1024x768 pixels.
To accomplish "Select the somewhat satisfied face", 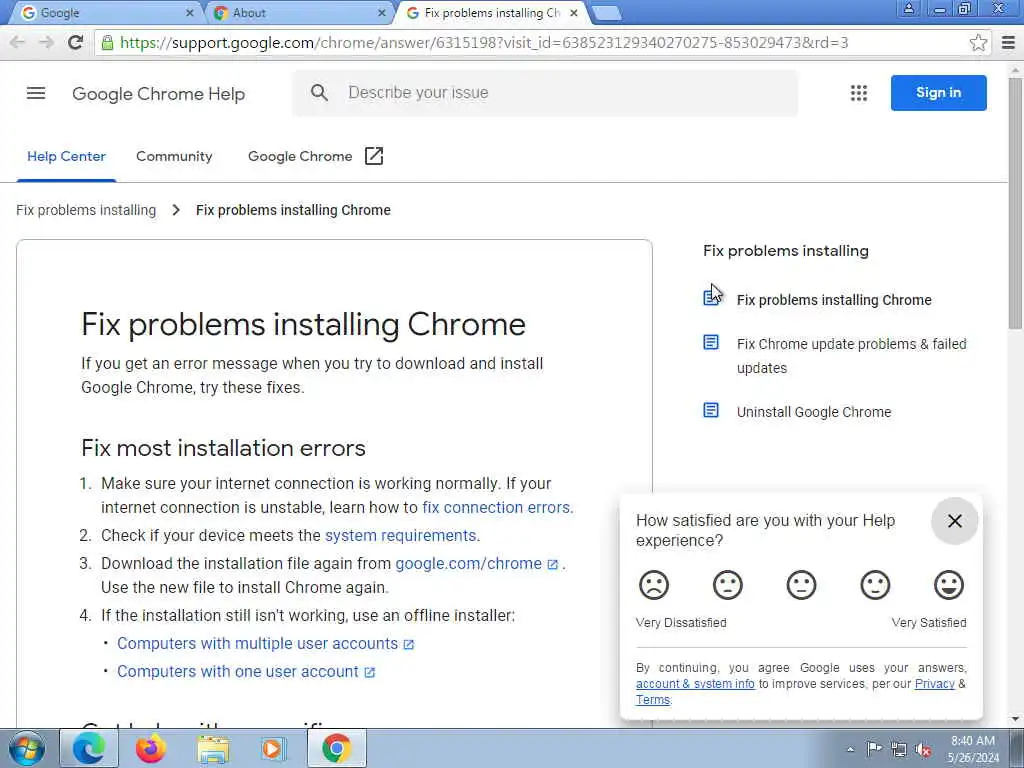I will [x=875, y=584].
